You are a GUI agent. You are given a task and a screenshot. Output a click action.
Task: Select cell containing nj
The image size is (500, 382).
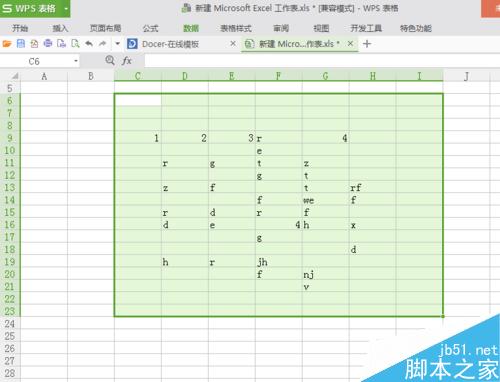(326, 274)
